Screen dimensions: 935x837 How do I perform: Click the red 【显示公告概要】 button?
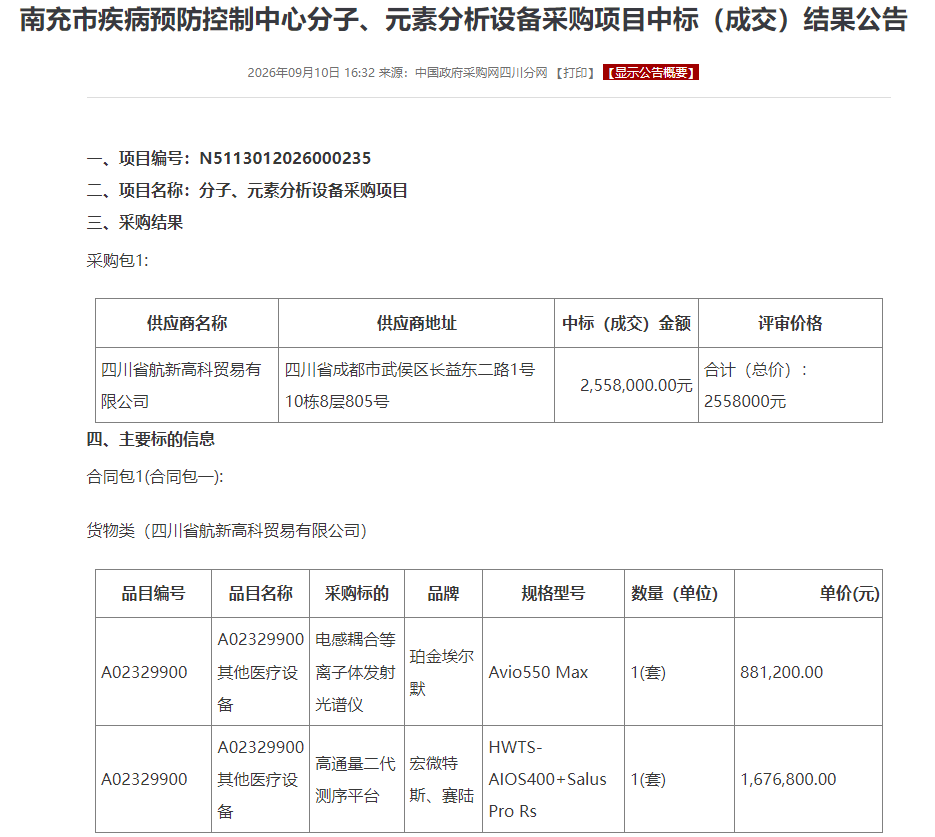[651, 73]
